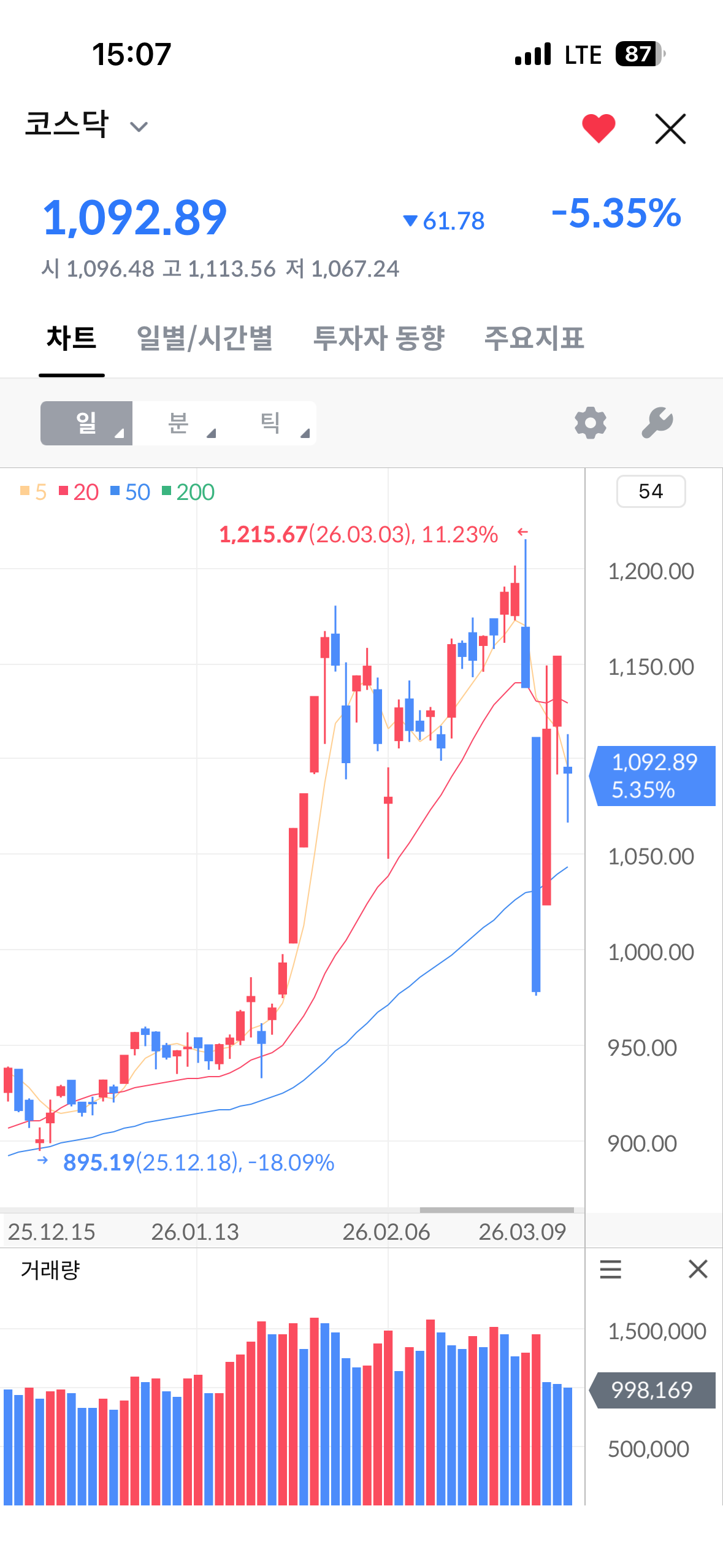Tap the cellular signal bars icon

pos(534,54)
